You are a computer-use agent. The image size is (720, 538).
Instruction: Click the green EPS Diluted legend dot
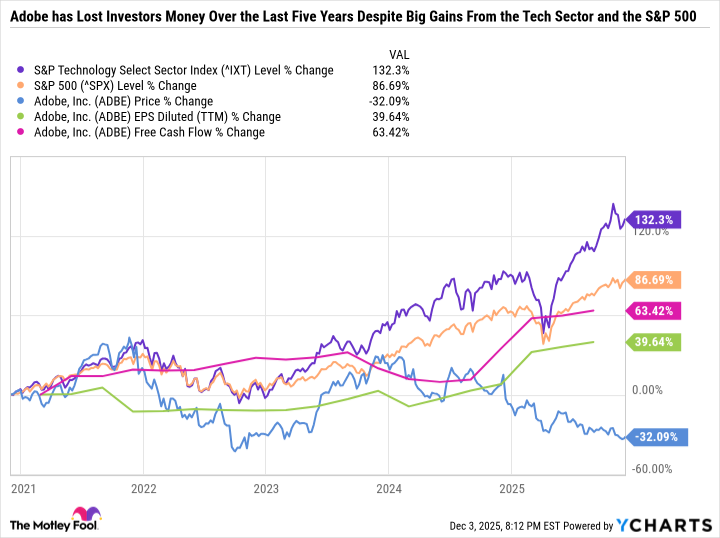22,117
